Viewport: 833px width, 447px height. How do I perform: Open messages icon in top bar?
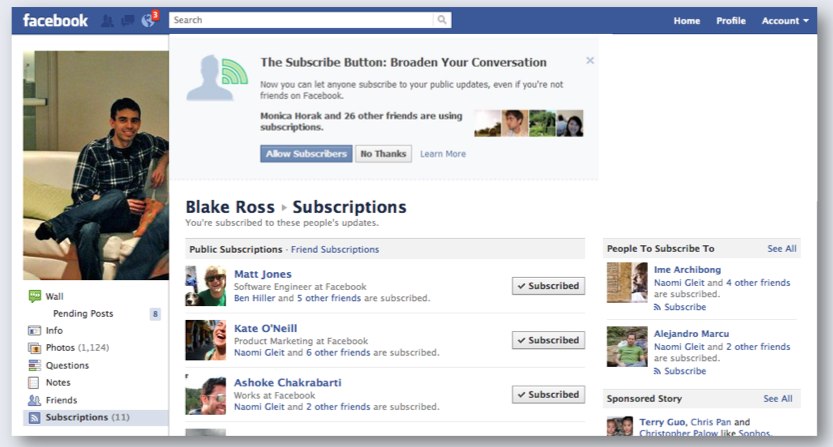(x=128, y=21)
